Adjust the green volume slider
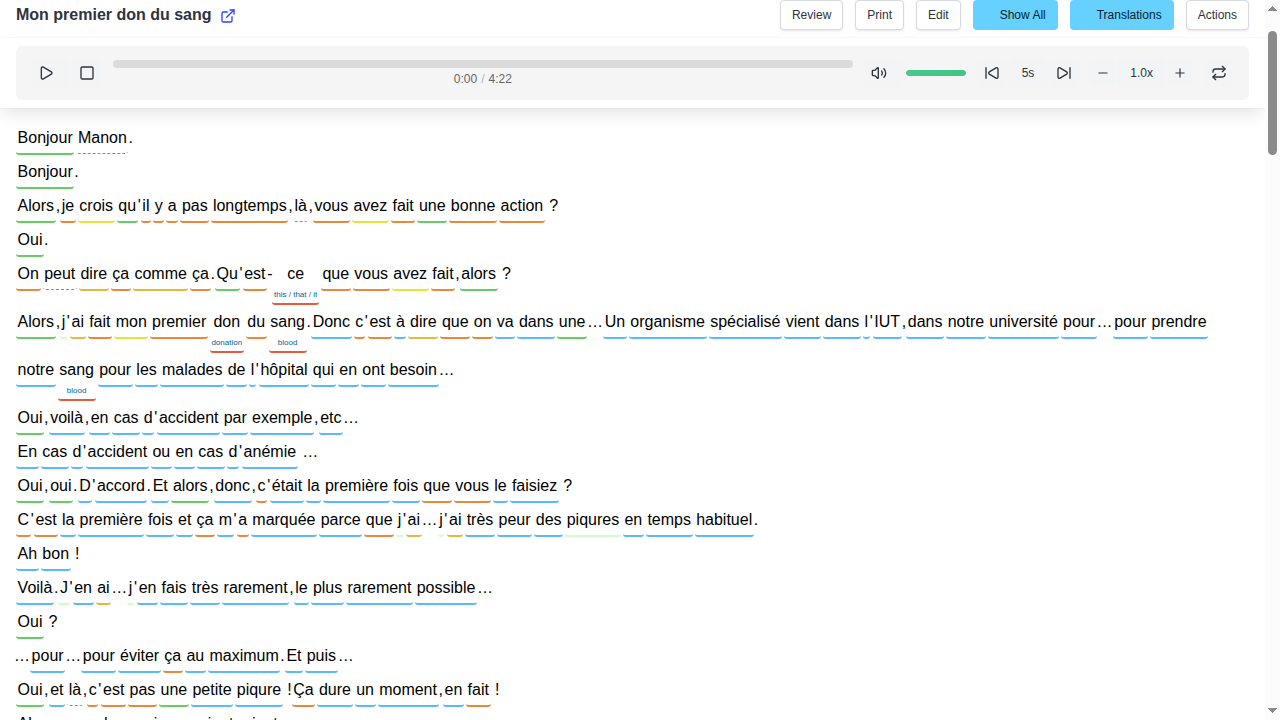The image size is (1280, 720). [x=936, y=73]
